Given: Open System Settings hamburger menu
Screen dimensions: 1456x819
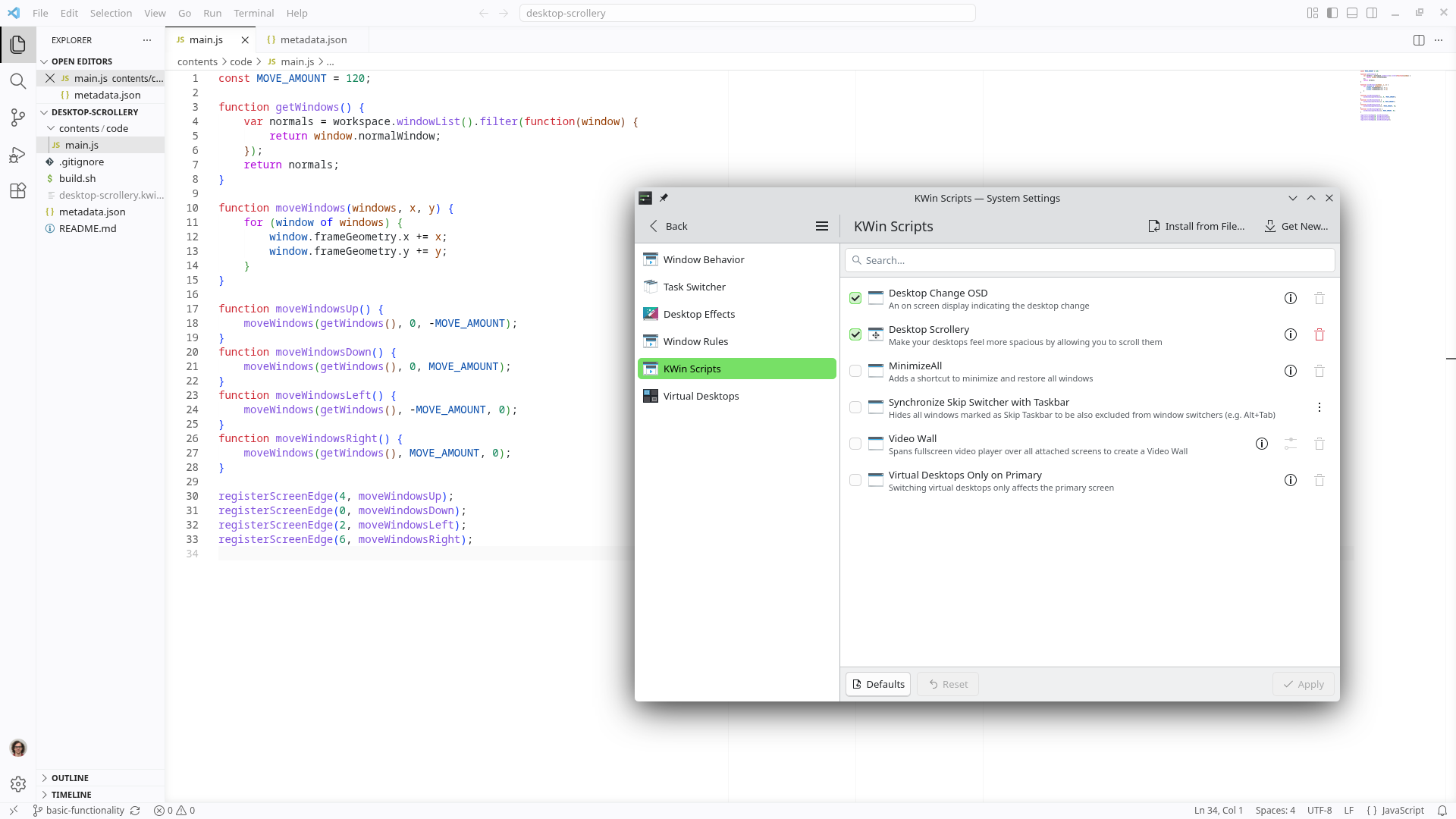Looking at the screenshot, I should coord(822,226).
